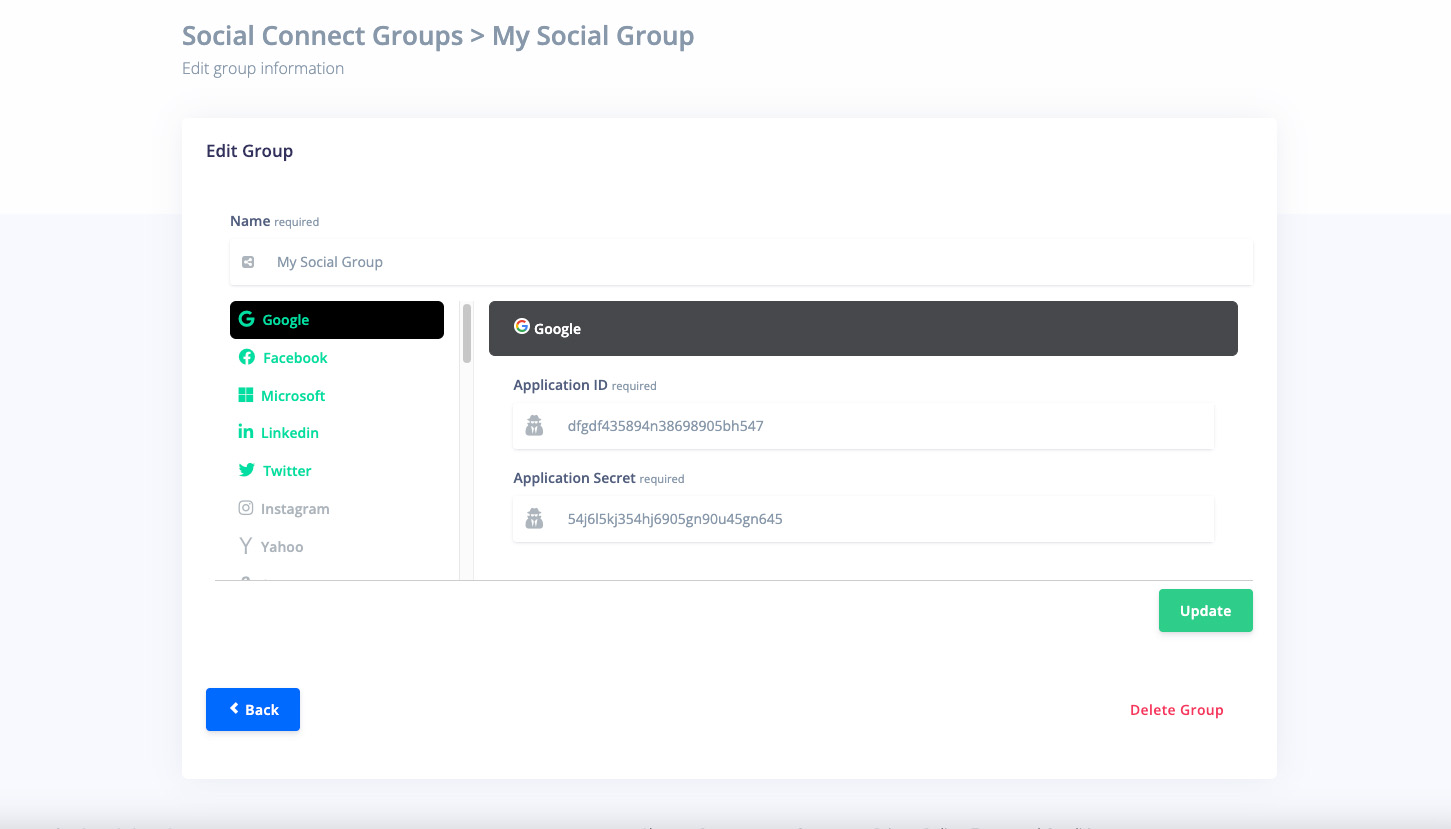The width and height of the screenshot is (1451, 829).
Task: Click the green Update button
Action: pyautogui.click(x=1205, y=611)
